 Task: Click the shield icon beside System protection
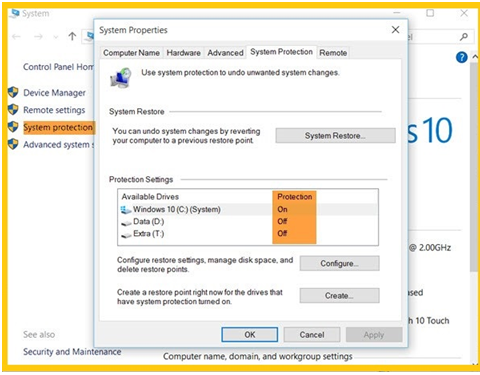13,127
